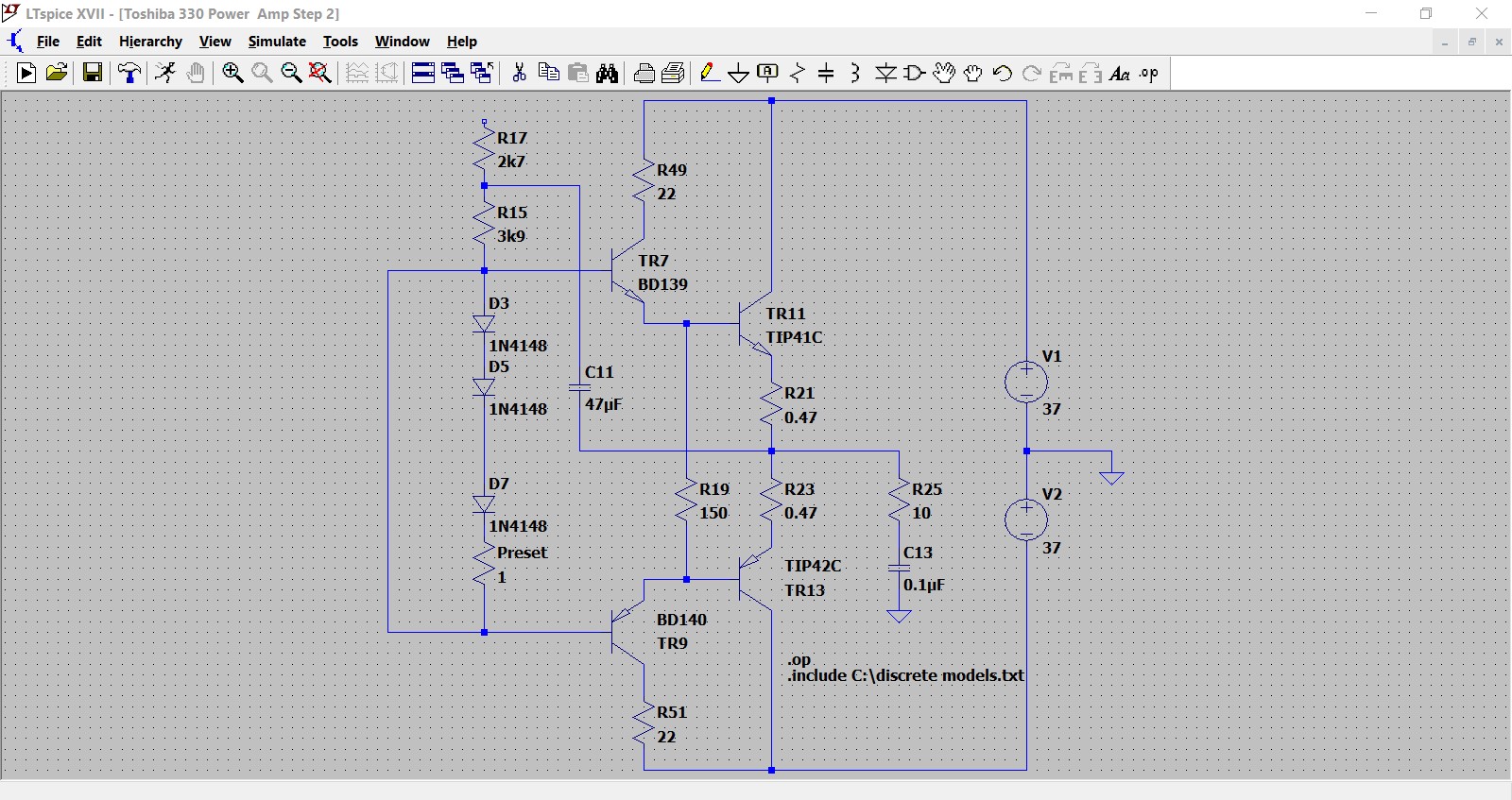Click the Halt hand icon
Viewport: 1512px width, 800px height.
pos(196,73)
